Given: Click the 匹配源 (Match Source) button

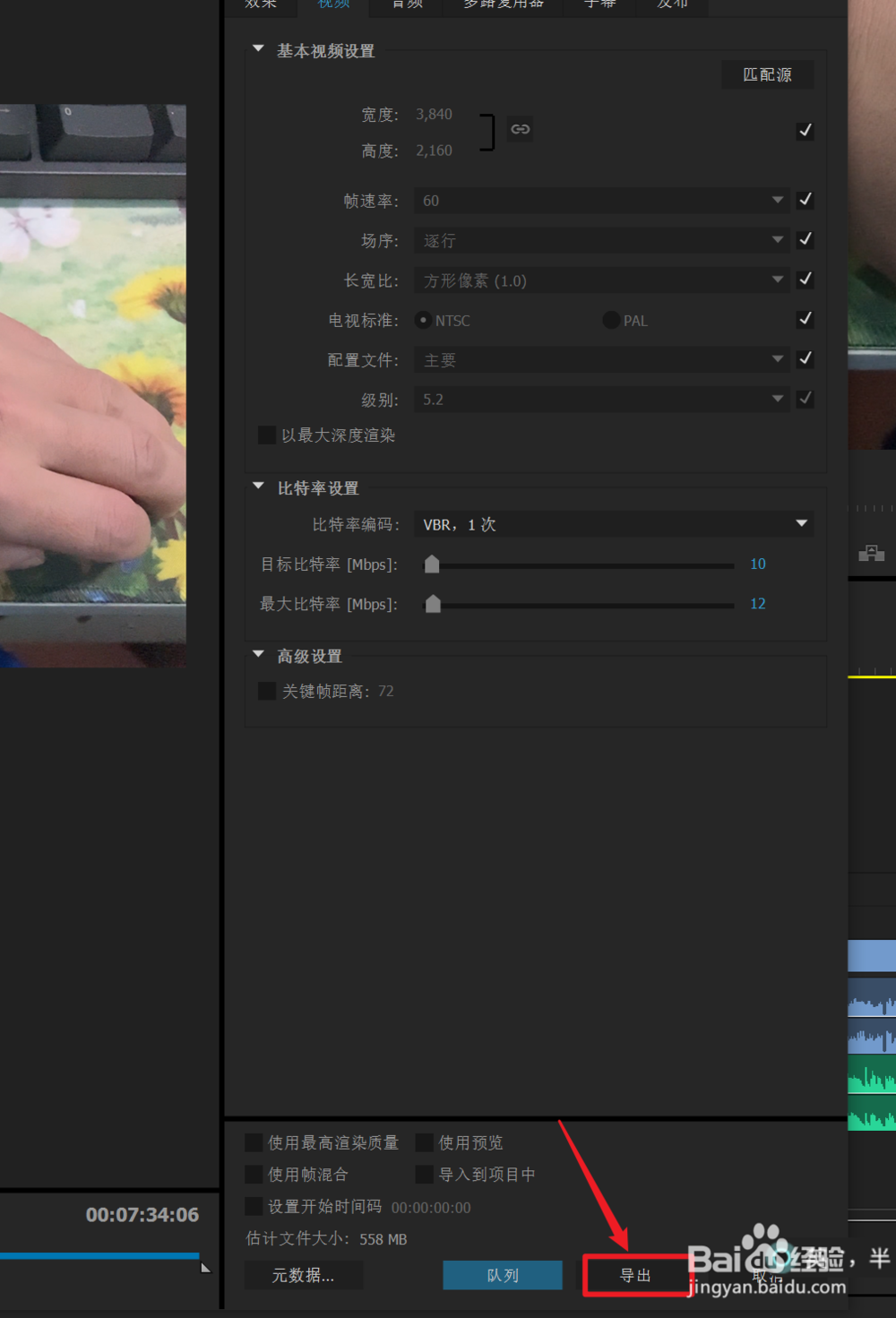Looking at the screenshot, I should [x=767, y=74].
